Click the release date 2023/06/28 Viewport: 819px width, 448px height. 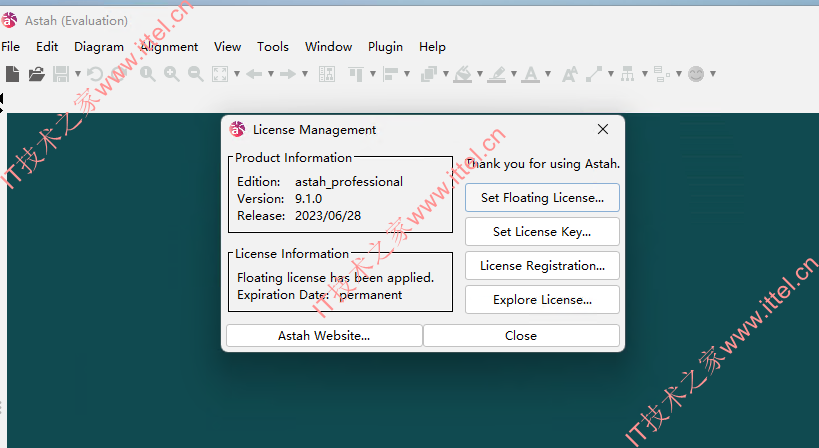[328, 216]
